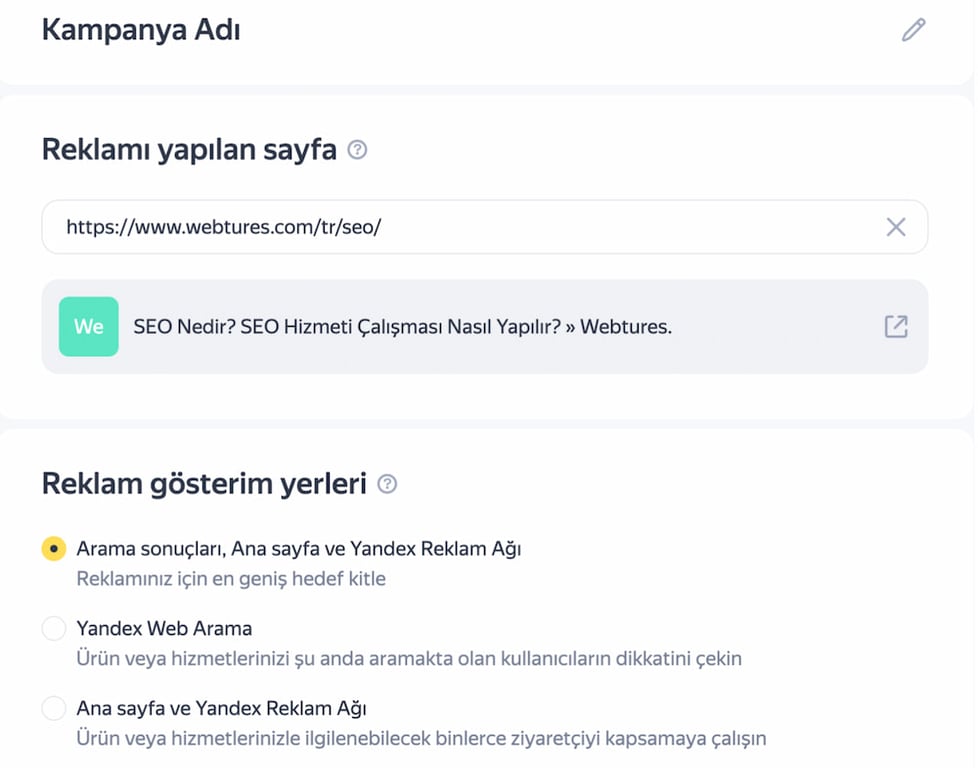Select "Arama sonuçları, Ana sayfa ve Yandex Reklam Ağı"
978x768 pixels.
click(x=55, y=548)
